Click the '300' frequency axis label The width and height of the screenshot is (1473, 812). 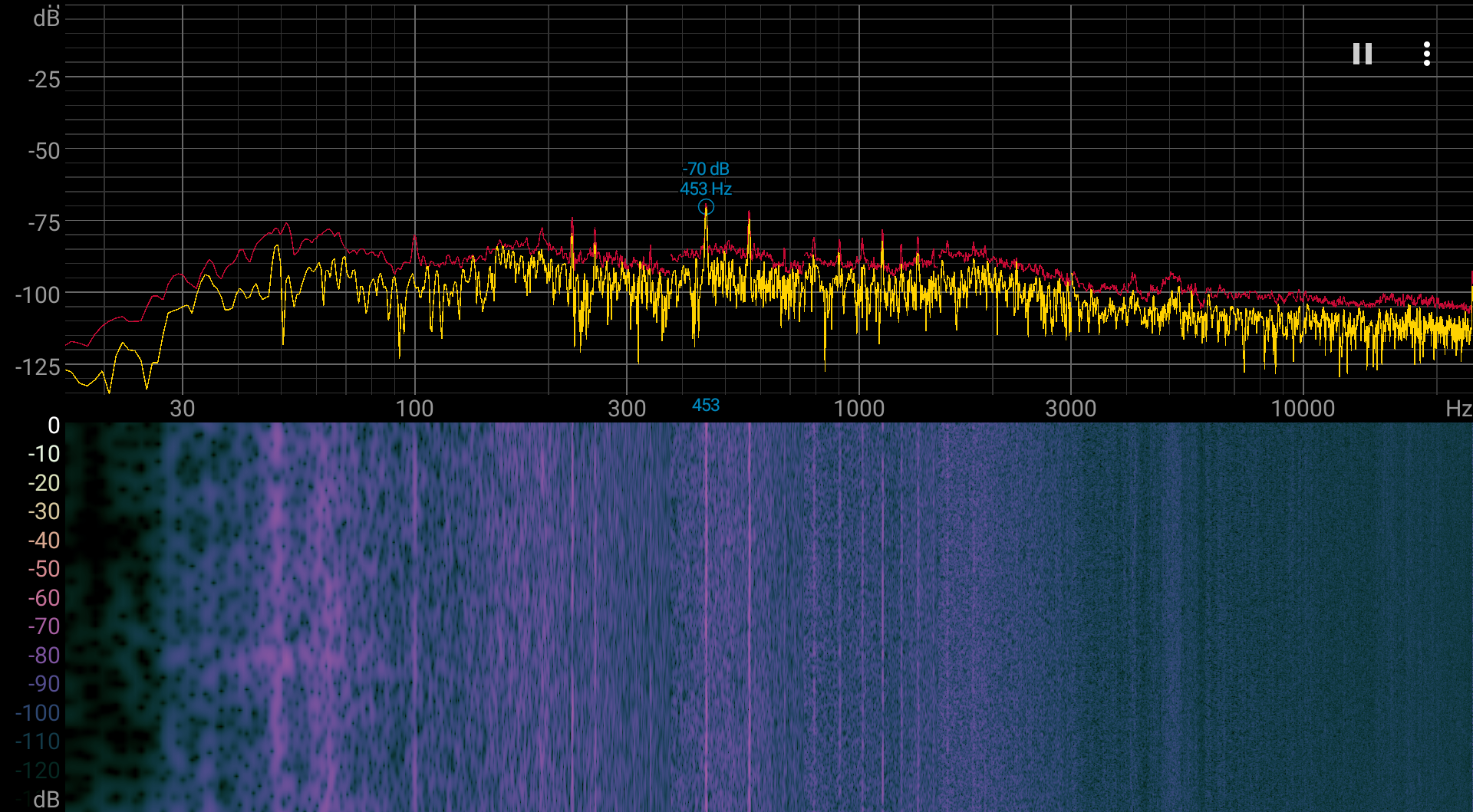pos(627,409)
